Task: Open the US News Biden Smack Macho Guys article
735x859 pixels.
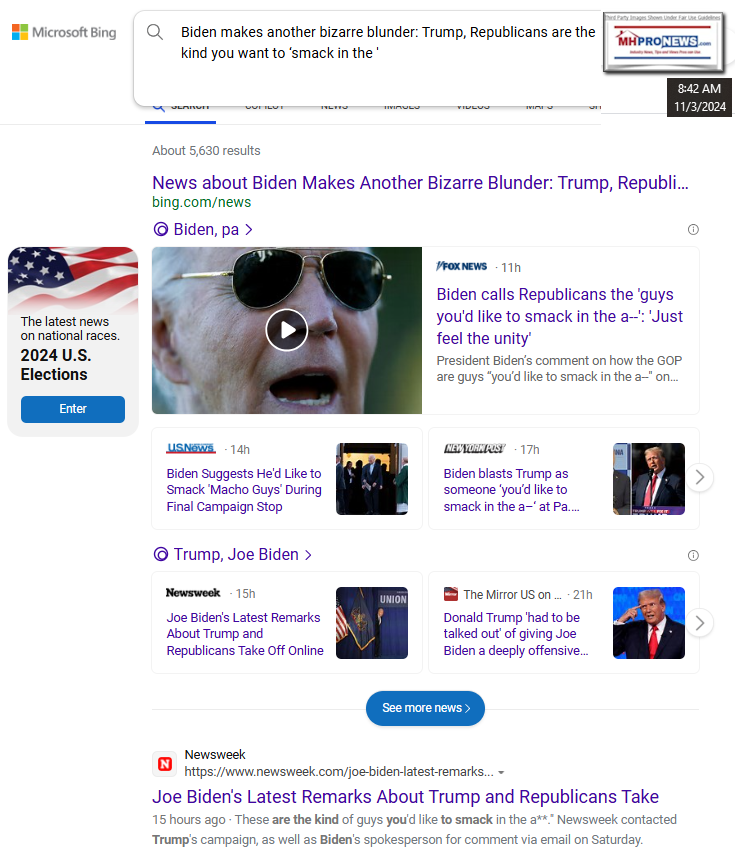Action: pos(244,490)
